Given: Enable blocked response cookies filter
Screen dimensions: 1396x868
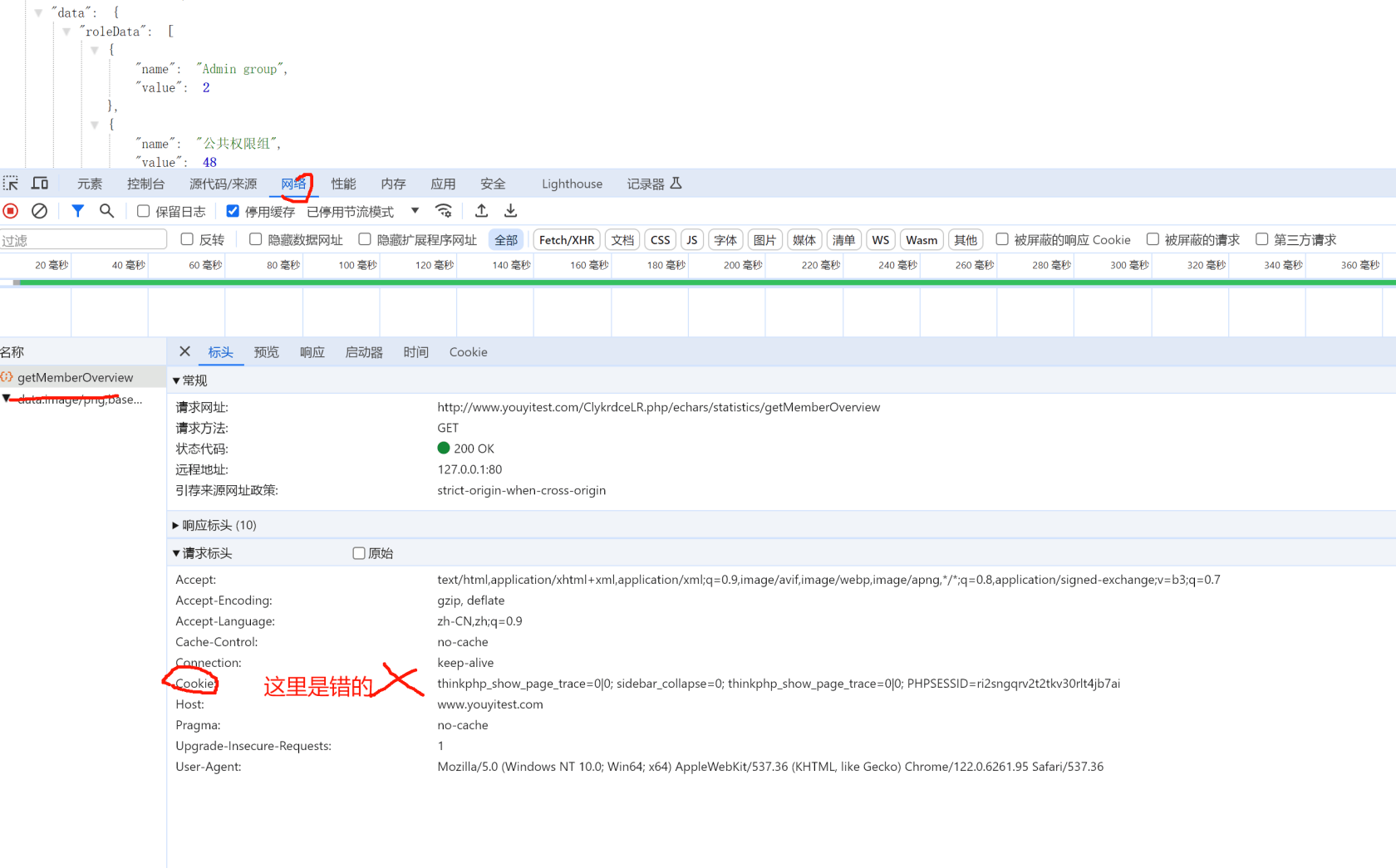Looking at the screenshot, I should tap(1002, 239).
